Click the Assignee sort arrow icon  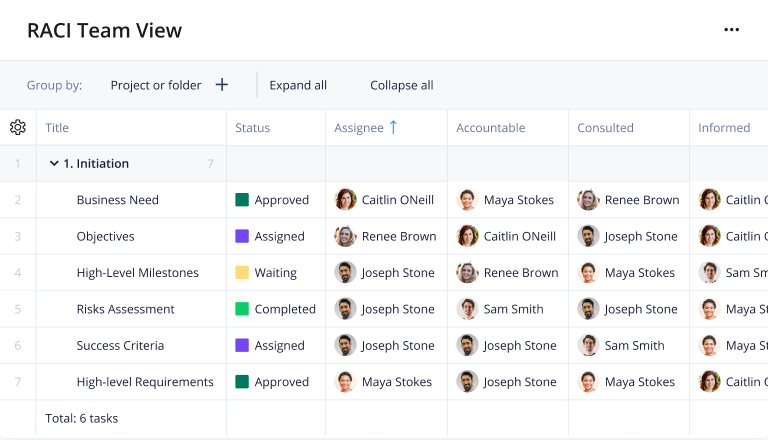click(x=393, y=127)
